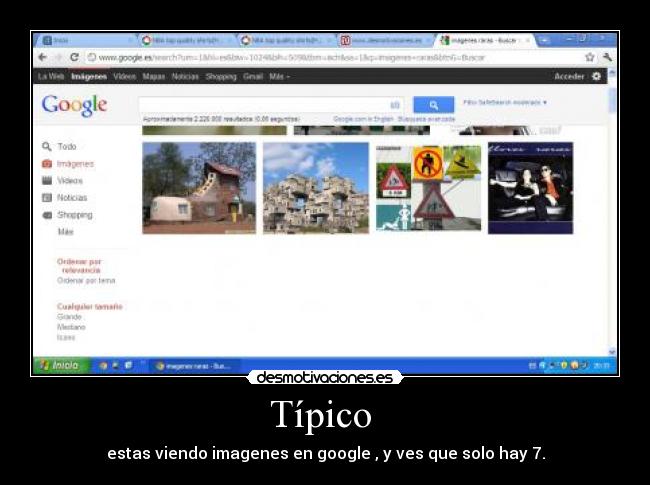
Task: Click Imágenes in black Google bar
Action: [x=89, y=76]
